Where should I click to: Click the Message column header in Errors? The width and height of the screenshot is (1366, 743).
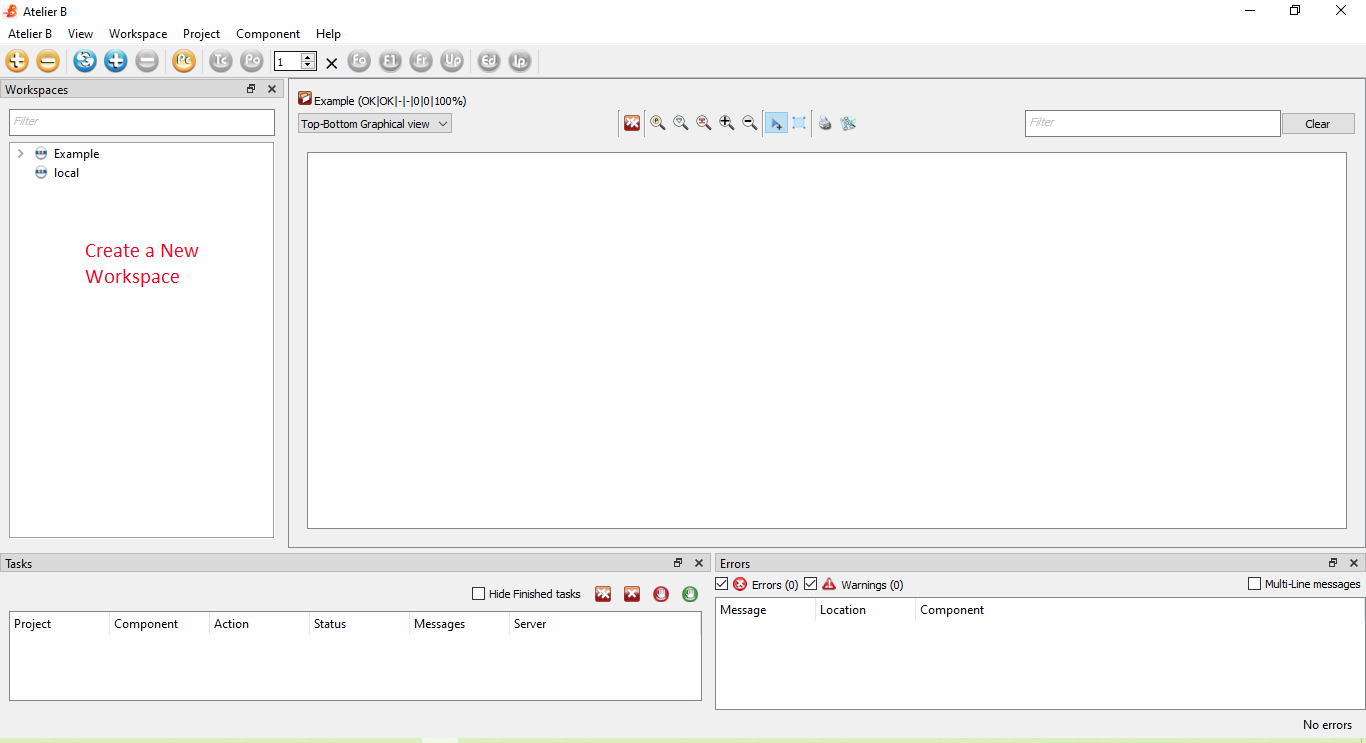[765, 610]
